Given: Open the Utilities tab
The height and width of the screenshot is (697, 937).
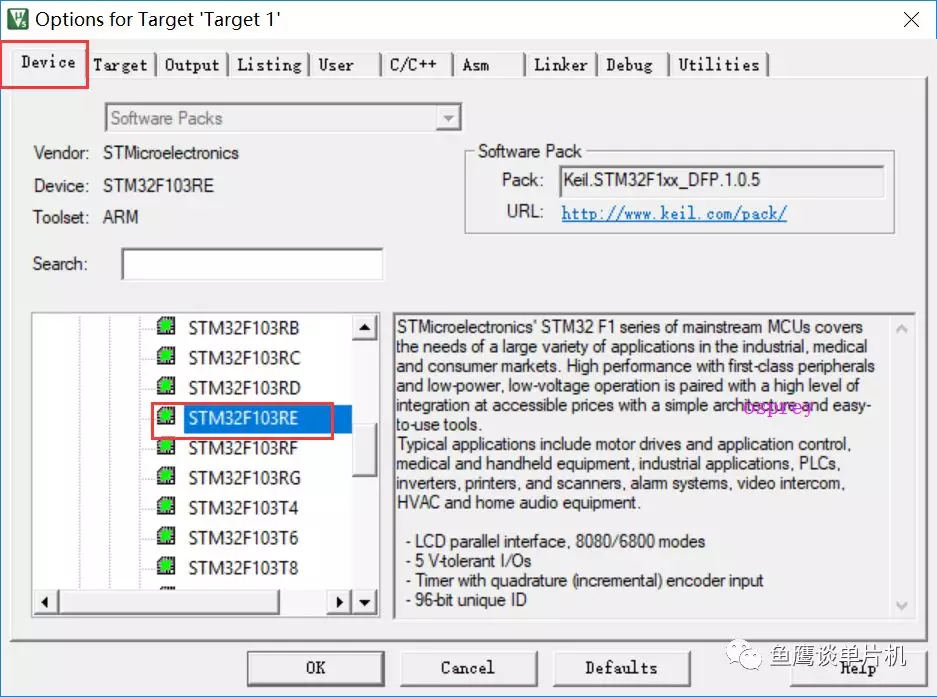Looking at the screenshot, I should (718, 65).
